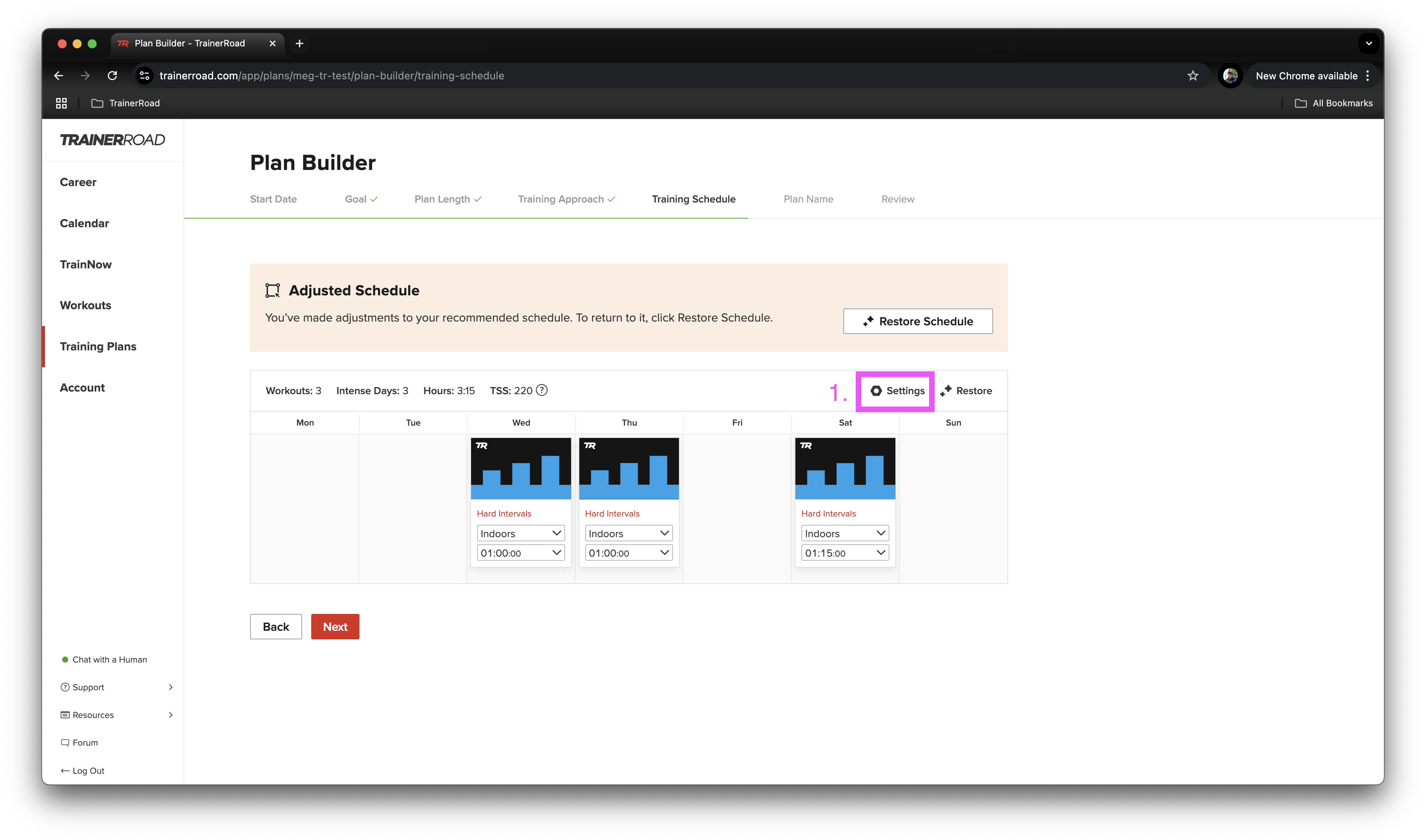Open Saturday 01:15:00 duration dropdown
This screenshot has width=1426, height=840.
(x=844, y=553)
